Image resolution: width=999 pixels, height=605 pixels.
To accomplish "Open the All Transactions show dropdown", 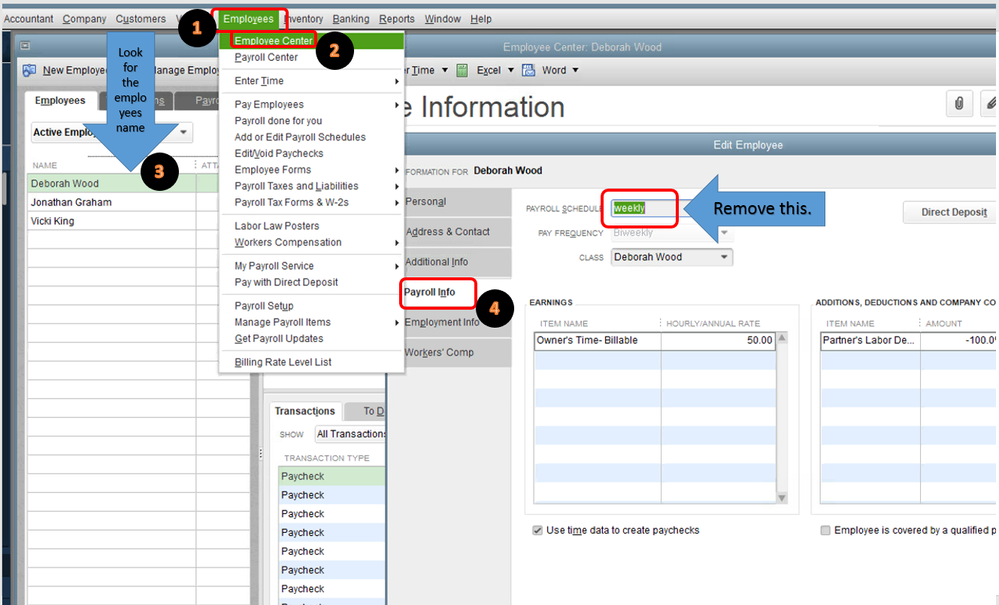I will pyautogui.click(x=350, y=434).
